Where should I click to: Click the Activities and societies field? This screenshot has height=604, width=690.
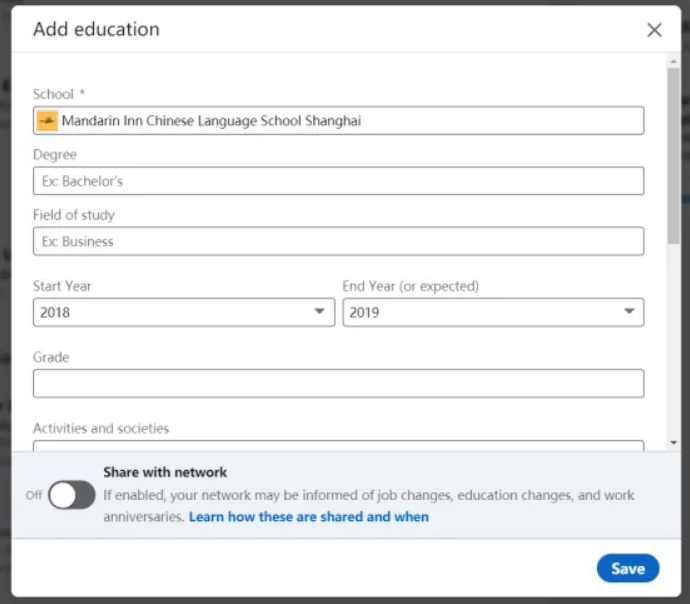pos(338,445)
